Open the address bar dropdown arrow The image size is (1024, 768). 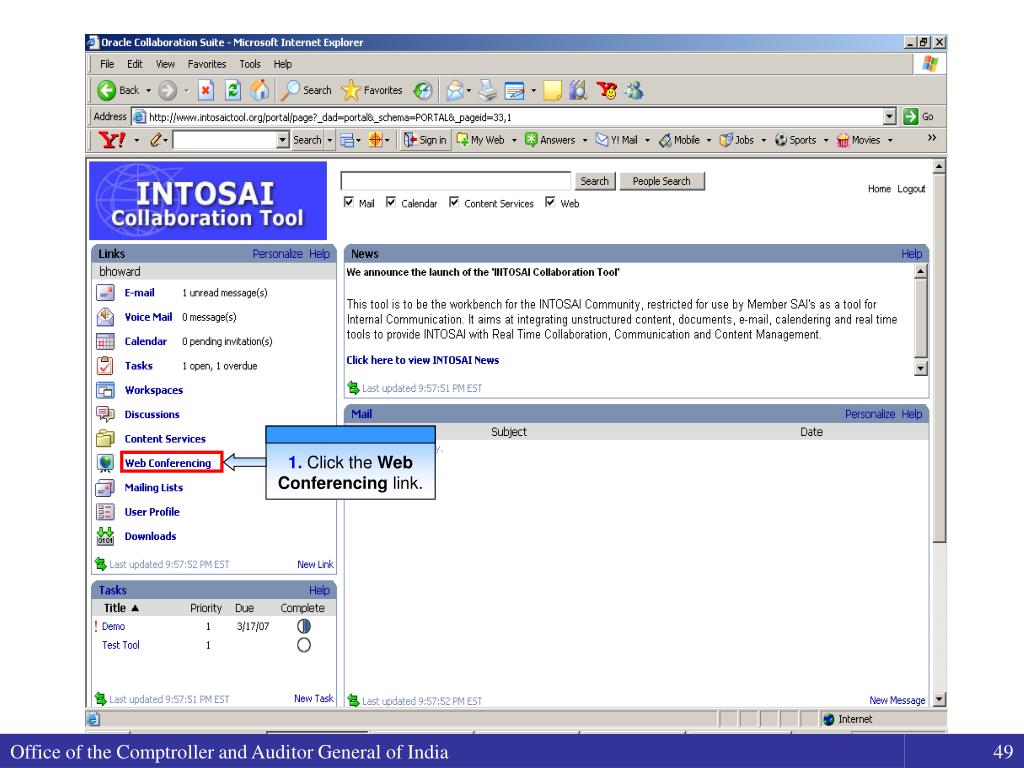pos(889,117)
